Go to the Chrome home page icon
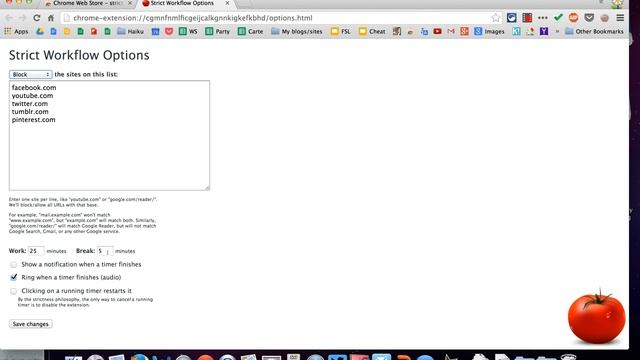This screenshot has width=640, height=360. point(51,18)
